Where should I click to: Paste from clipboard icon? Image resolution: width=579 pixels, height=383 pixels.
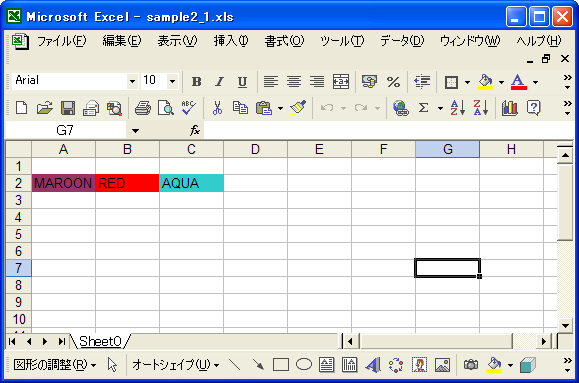point(264,108)
